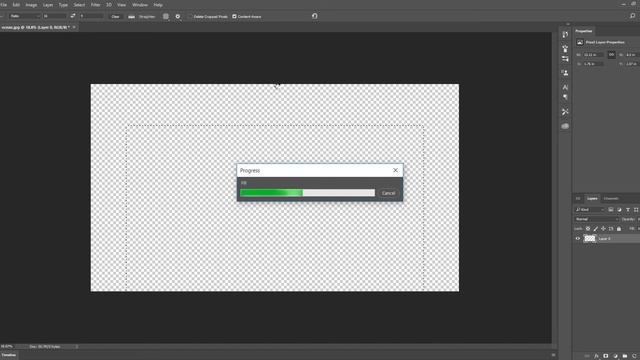Open the Paragraph panel icon
This screenshot has width=640, height=360.
coord(565,97)
